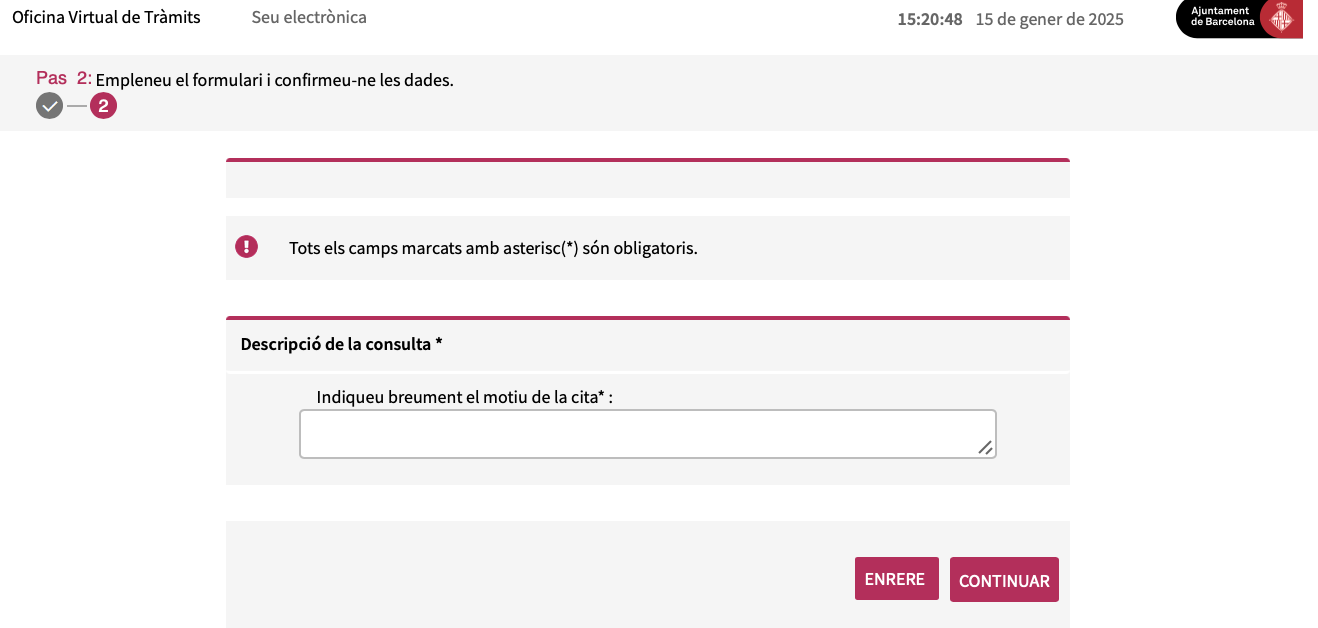Click the 'Empleneu el formulari' instruction text

tap(274, 80)
